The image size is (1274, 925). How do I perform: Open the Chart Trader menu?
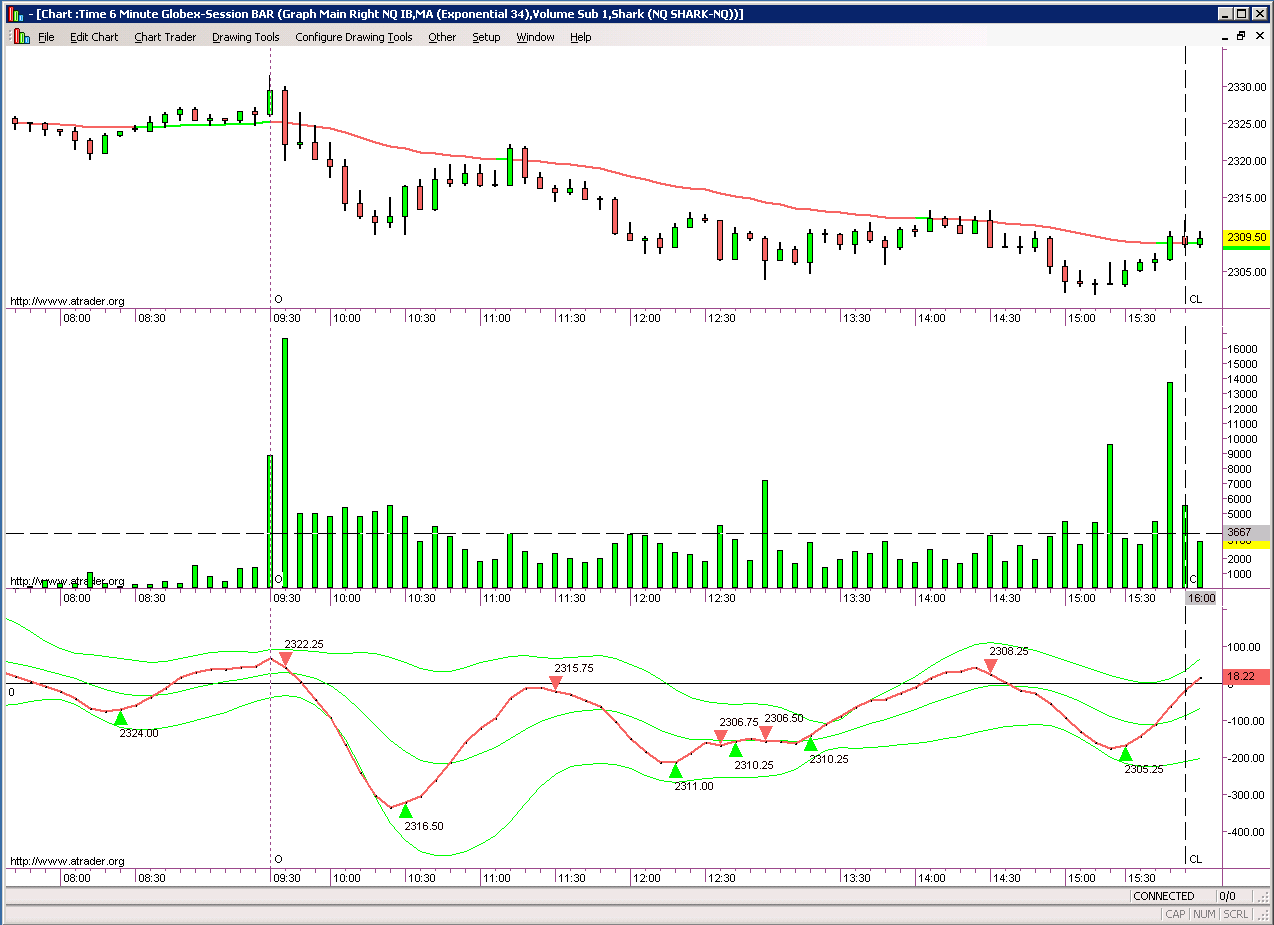click(165, 37)
